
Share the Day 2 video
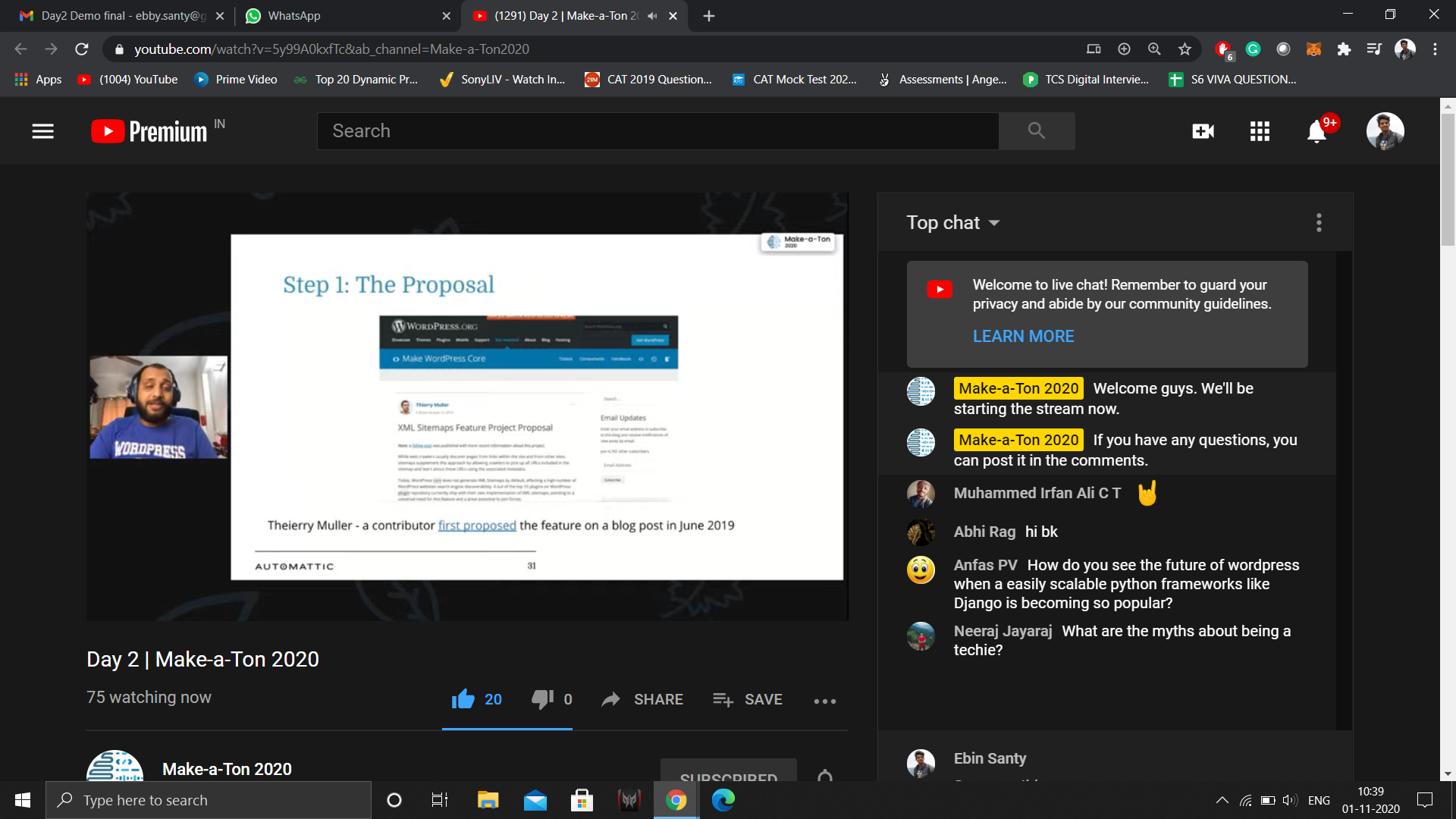pos(642,699)
